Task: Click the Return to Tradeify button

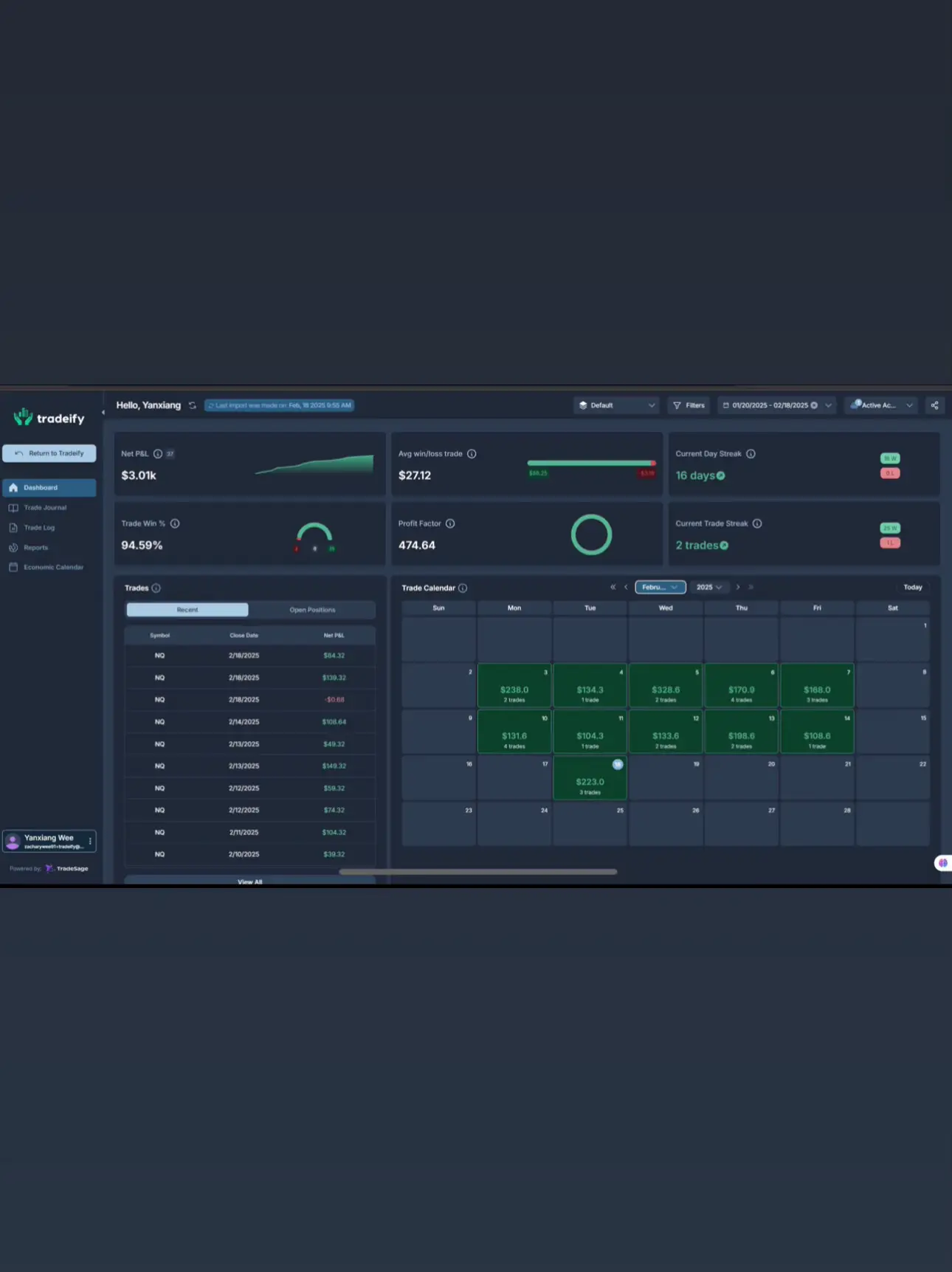Action: tap(49, 453)
